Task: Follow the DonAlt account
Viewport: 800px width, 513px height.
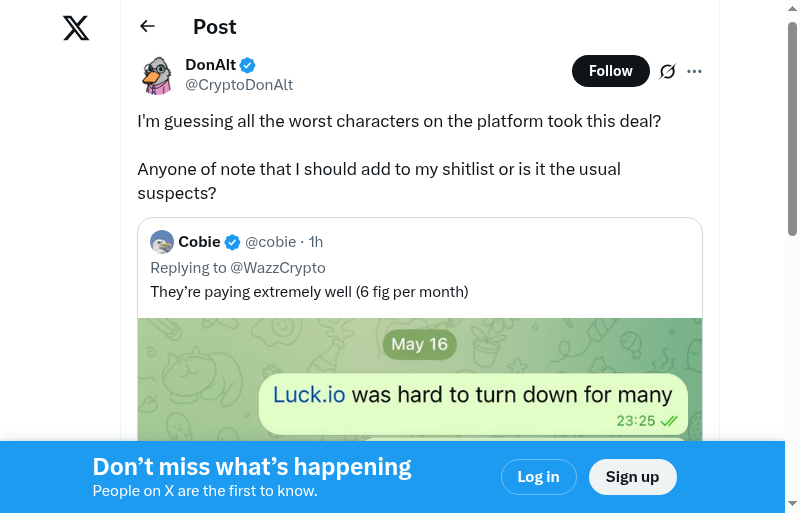Action: [610, 71]
